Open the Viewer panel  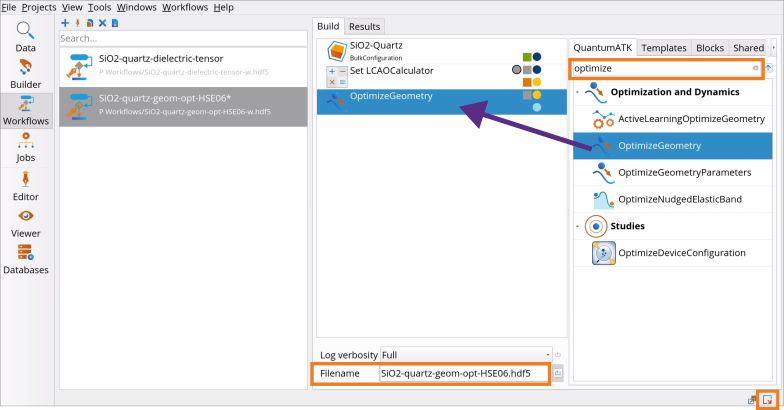point(26,222)
